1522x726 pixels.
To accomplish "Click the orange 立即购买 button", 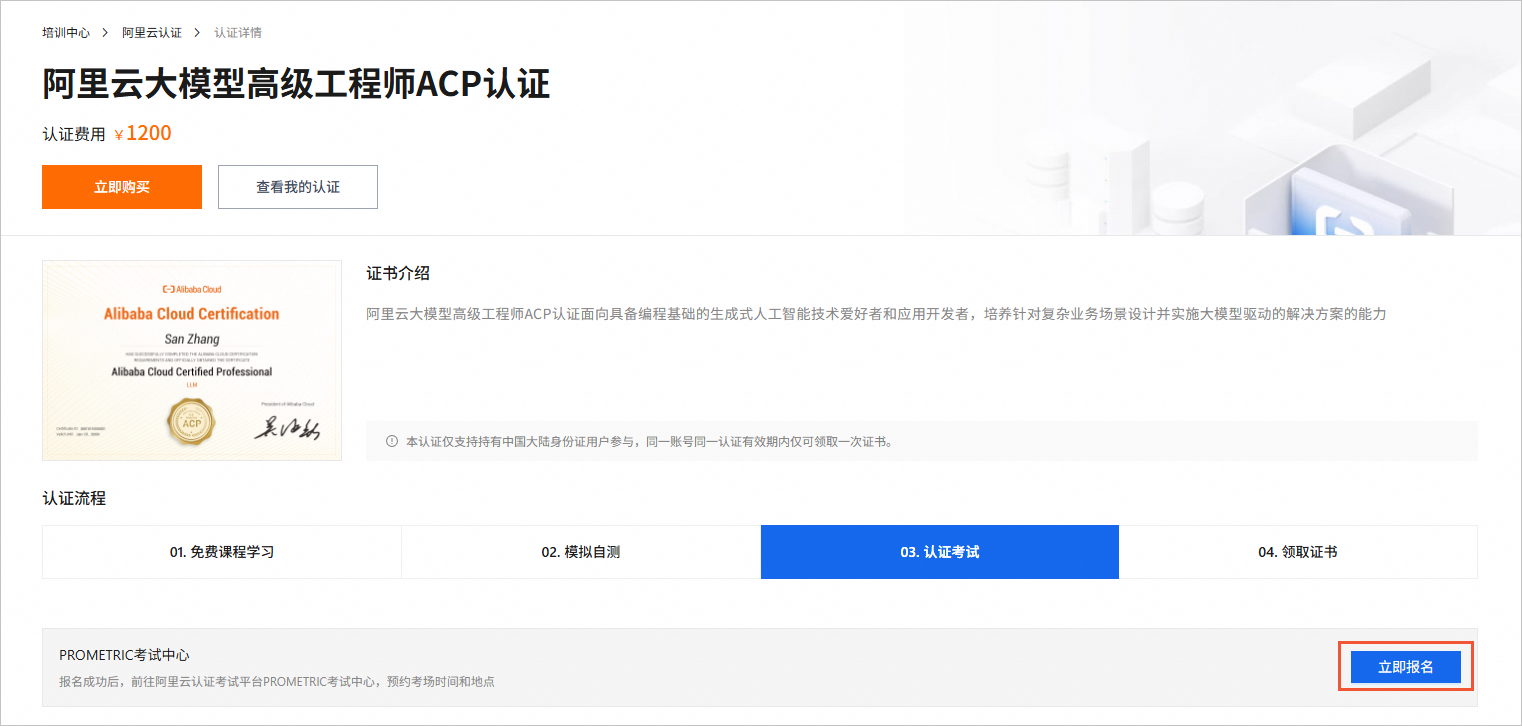I will pyautogui.click(x=122, y=187).
